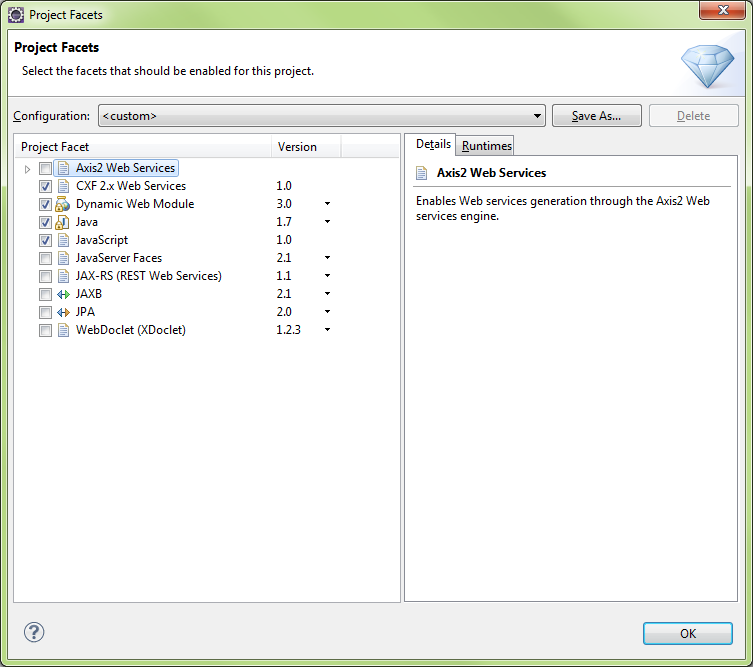
Task: Select the Dynamic Web Module label
Action: tap(135, 204)
